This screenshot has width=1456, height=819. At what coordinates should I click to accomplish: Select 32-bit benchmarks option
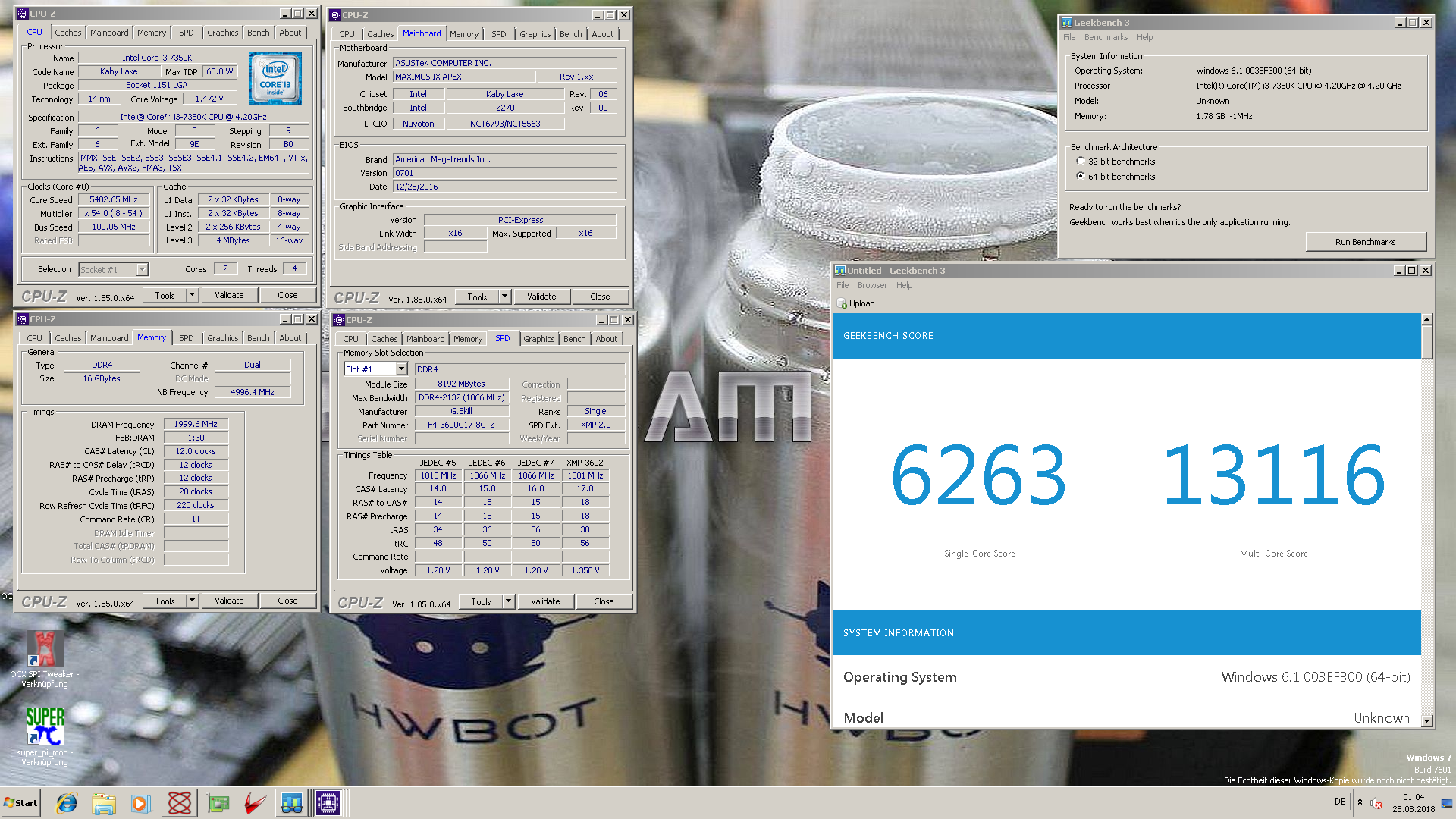point(1081,162)
